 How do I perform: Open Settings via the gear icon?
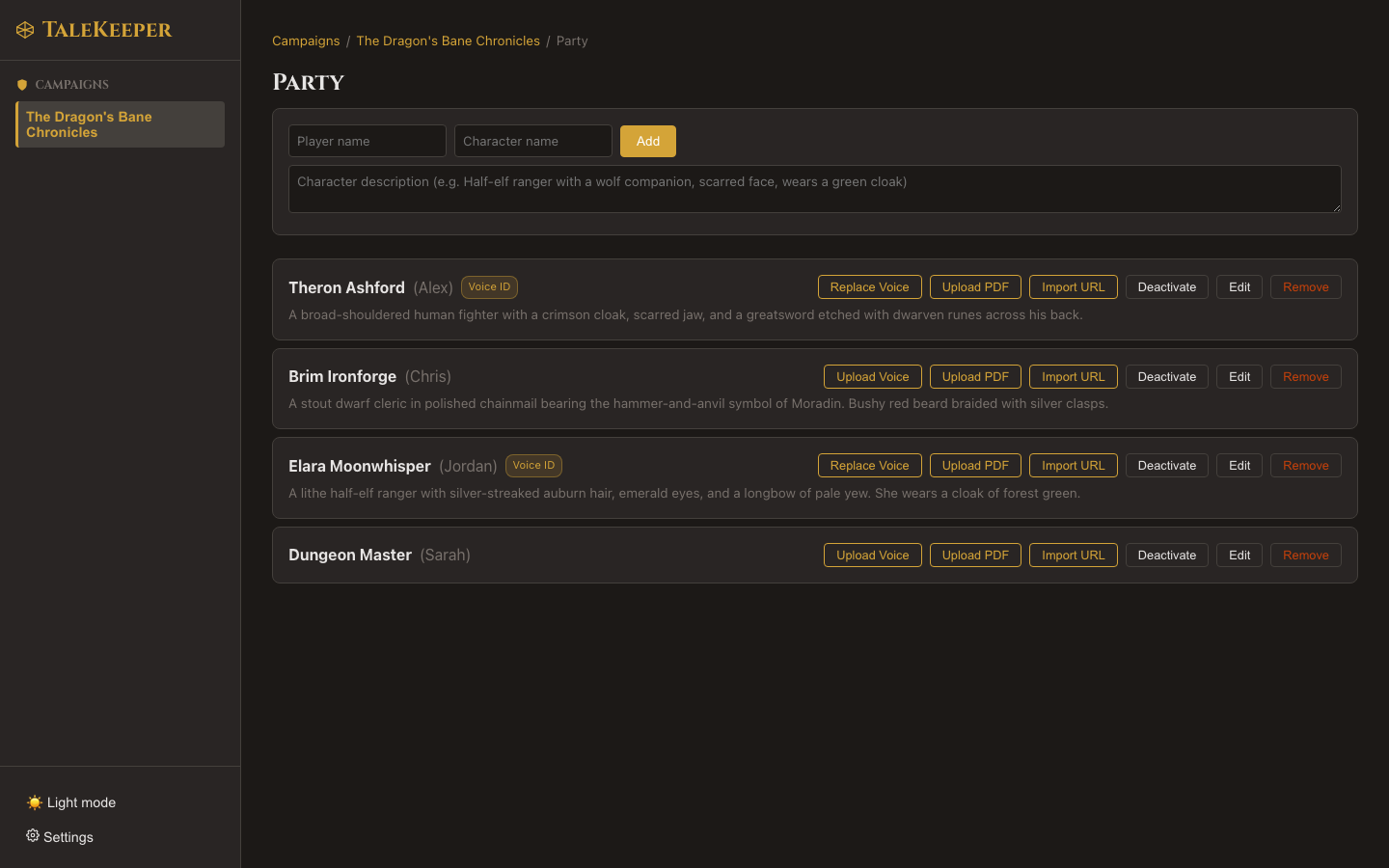[33, 836]
